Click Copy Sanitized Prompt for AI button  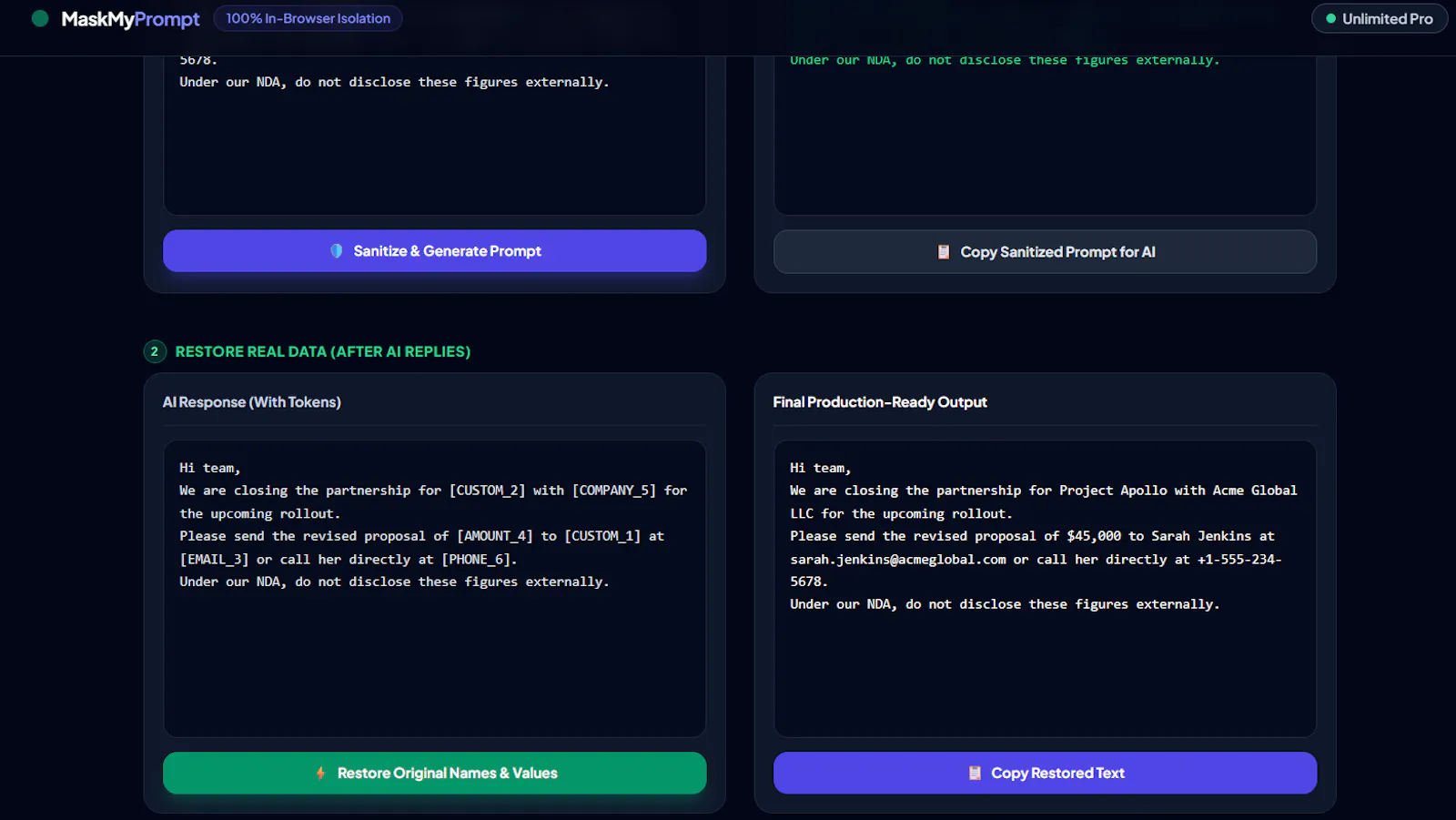(1045, 251)
